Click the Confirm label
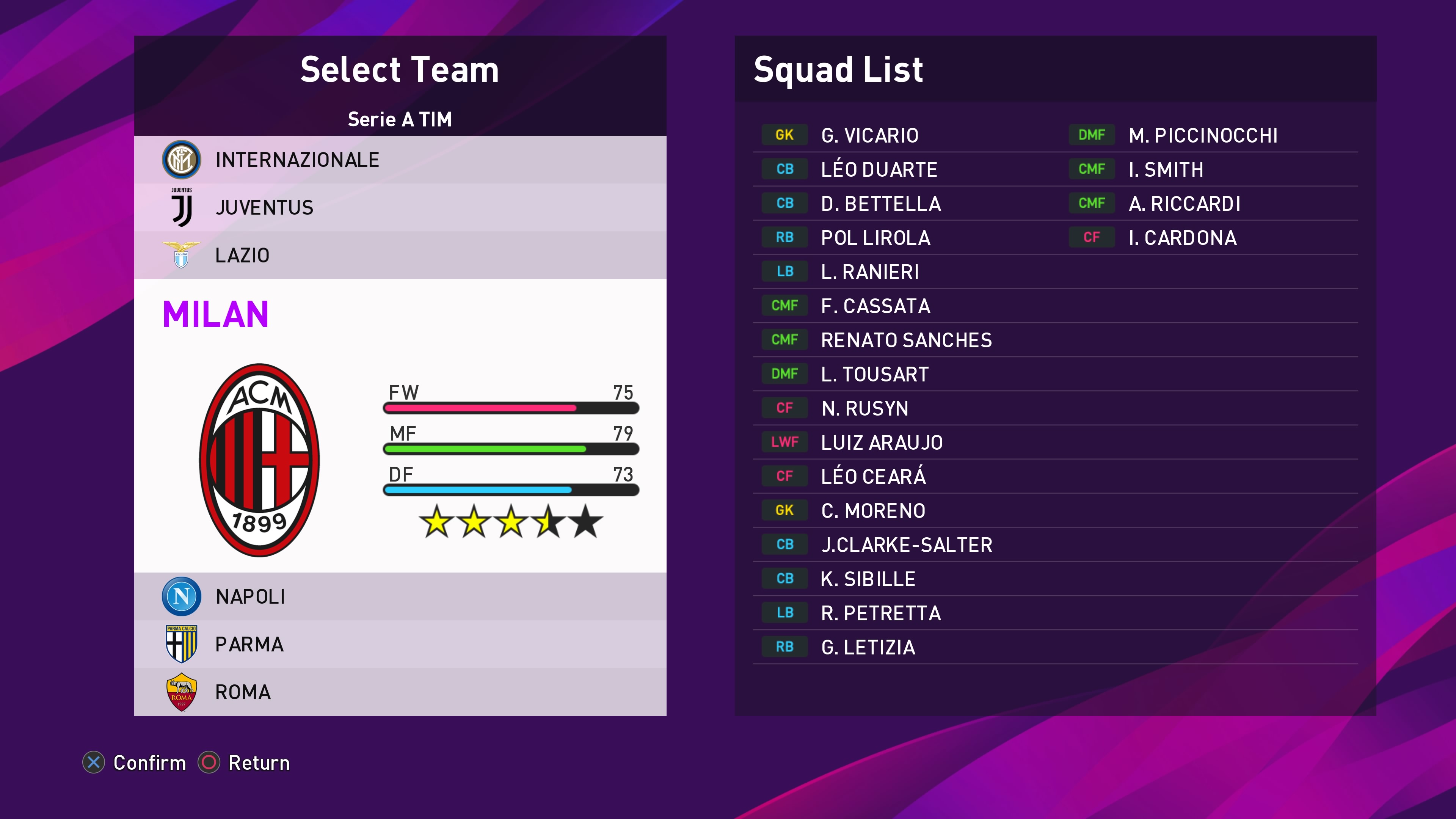Viewport: 1456px width, 819px height. pos(149,763)
